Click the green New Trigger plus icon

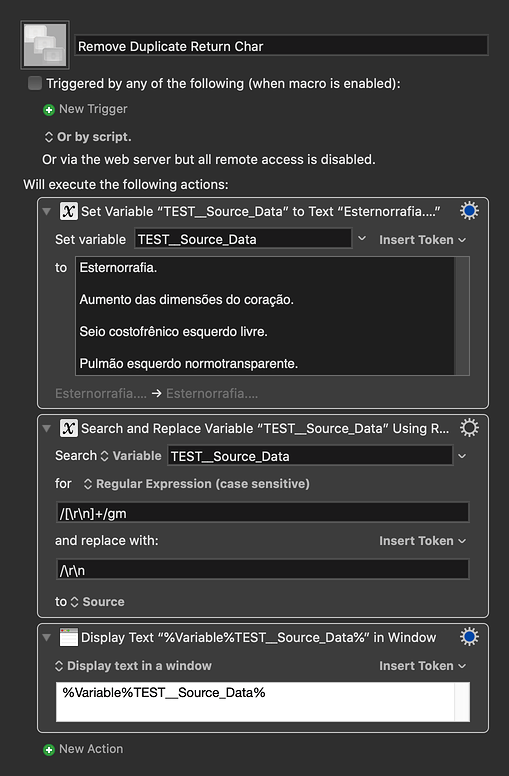[49, 110]
